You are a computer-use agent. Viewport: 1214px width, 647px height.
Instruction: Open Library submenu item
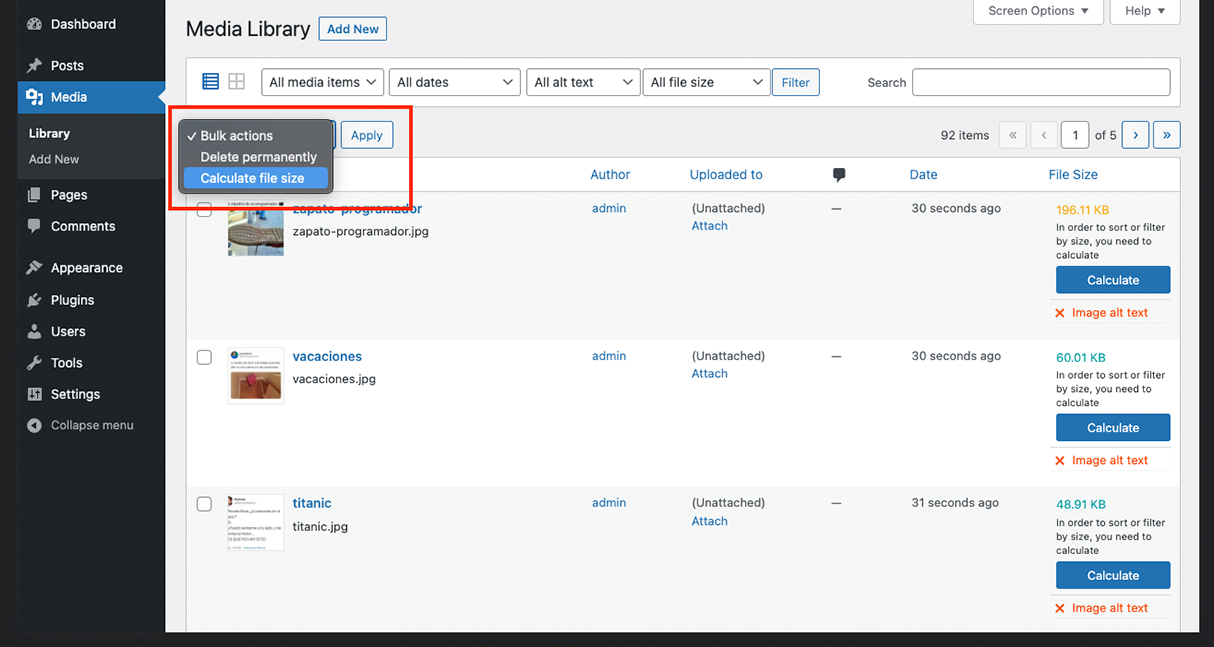point(49,133)
